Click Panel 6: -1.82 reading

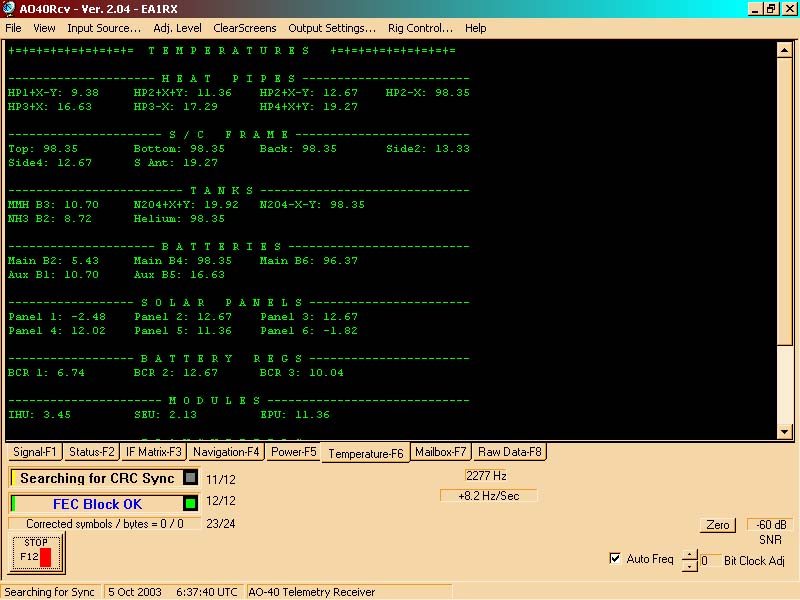click(x=309, y=331)
